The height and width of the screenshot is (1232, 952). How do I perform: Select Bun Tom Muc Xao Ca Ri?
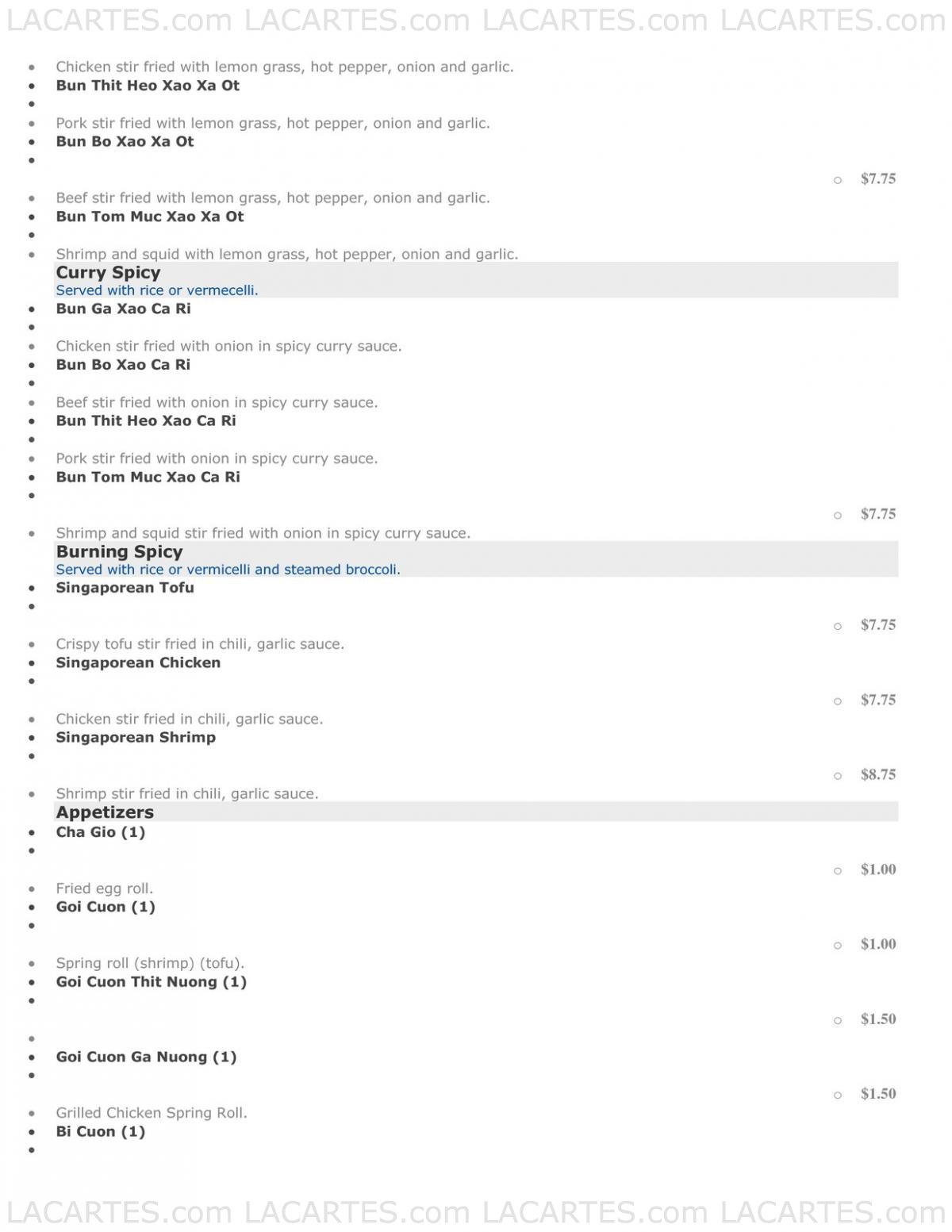coord(148,478)
